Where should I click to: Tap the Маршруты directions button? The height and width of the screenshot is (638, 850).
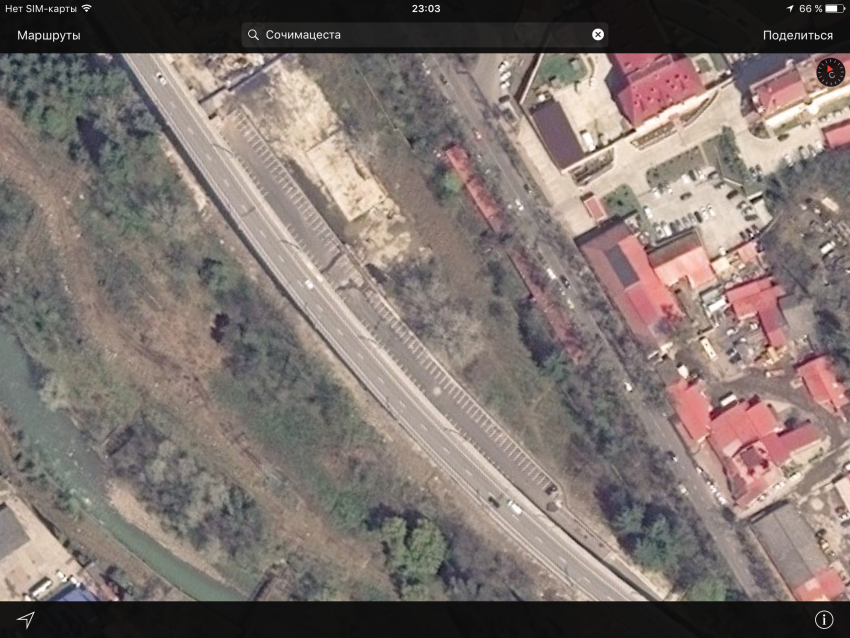point(48,35)
